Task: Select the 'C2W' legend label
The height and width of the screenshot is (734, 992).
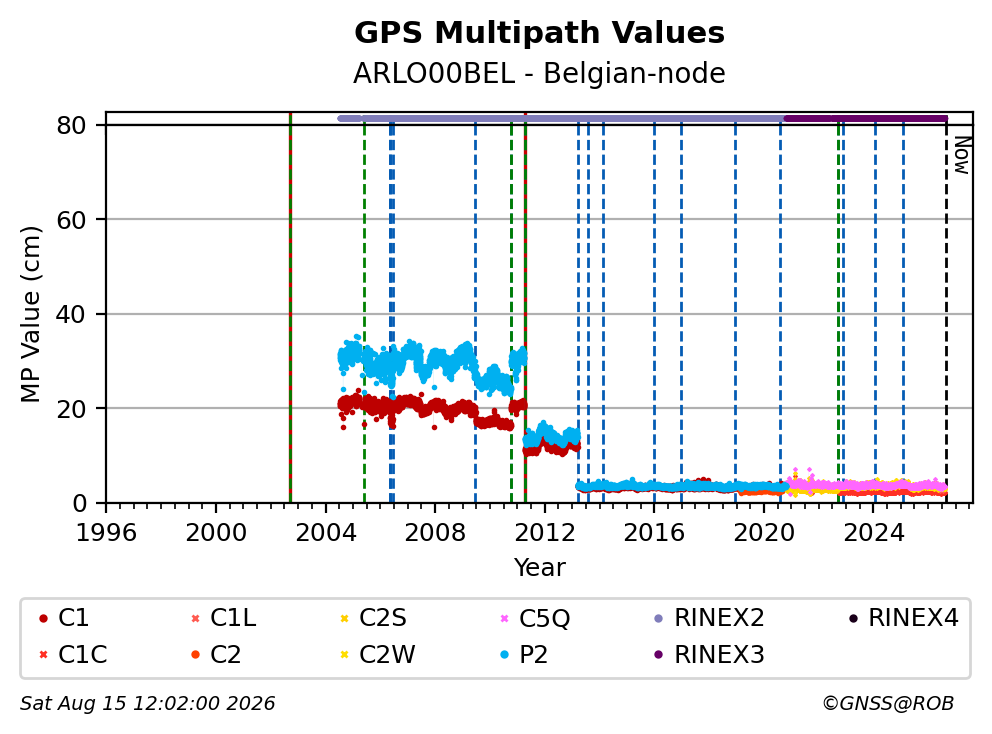Action: (x=387, y=655)
